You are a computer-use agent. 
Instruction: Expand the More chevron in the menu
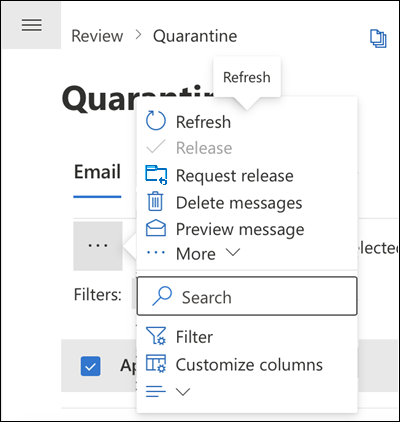(x=233, y=253)
